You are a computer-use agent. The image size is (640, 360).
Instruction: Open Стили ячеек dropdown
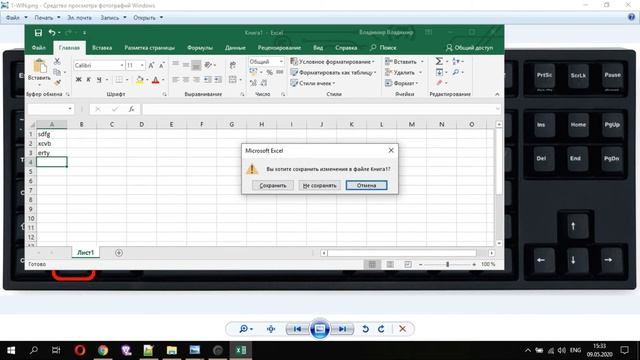[x=313, y=83]
